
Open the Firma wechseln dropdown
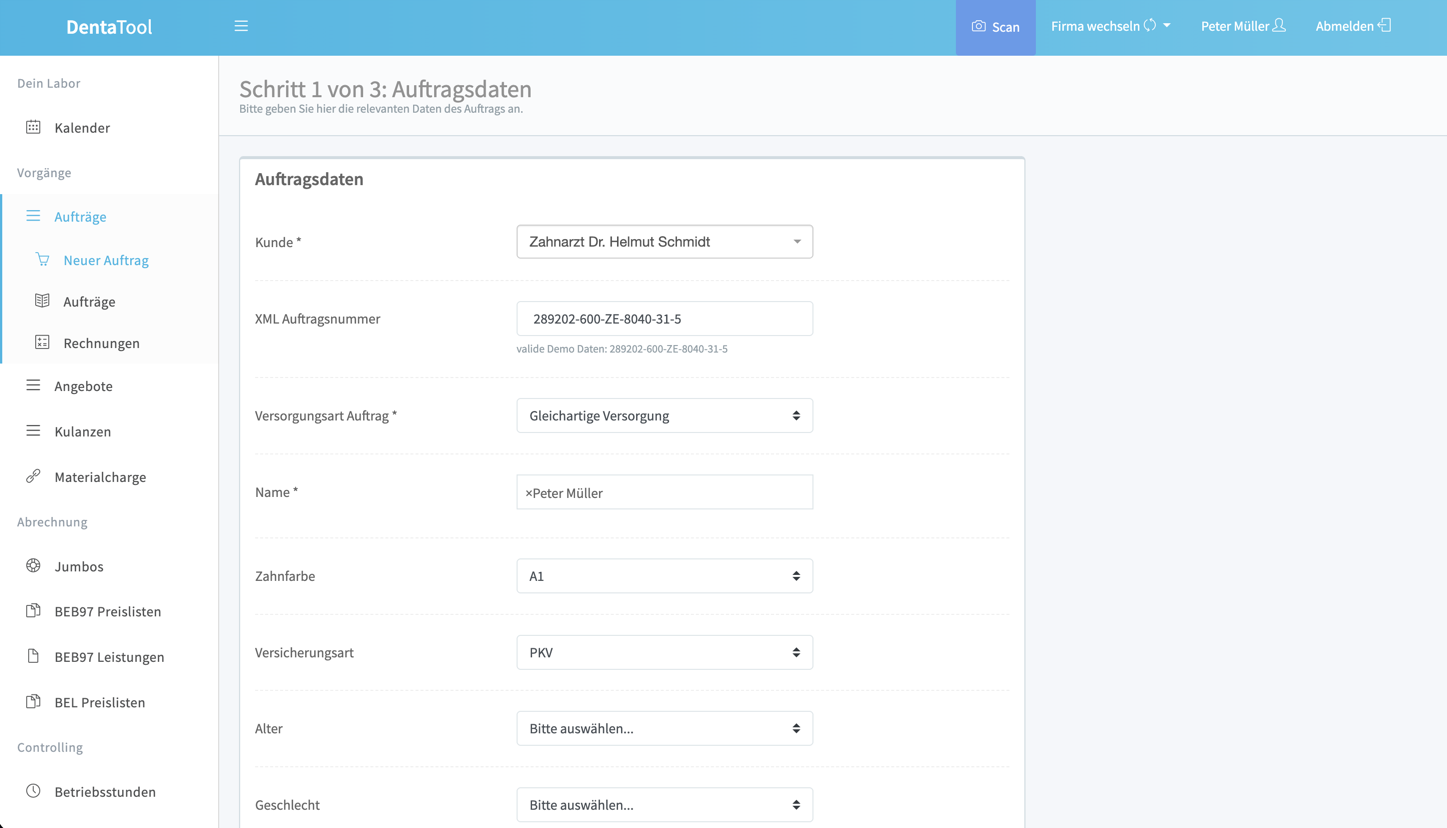1110,26
